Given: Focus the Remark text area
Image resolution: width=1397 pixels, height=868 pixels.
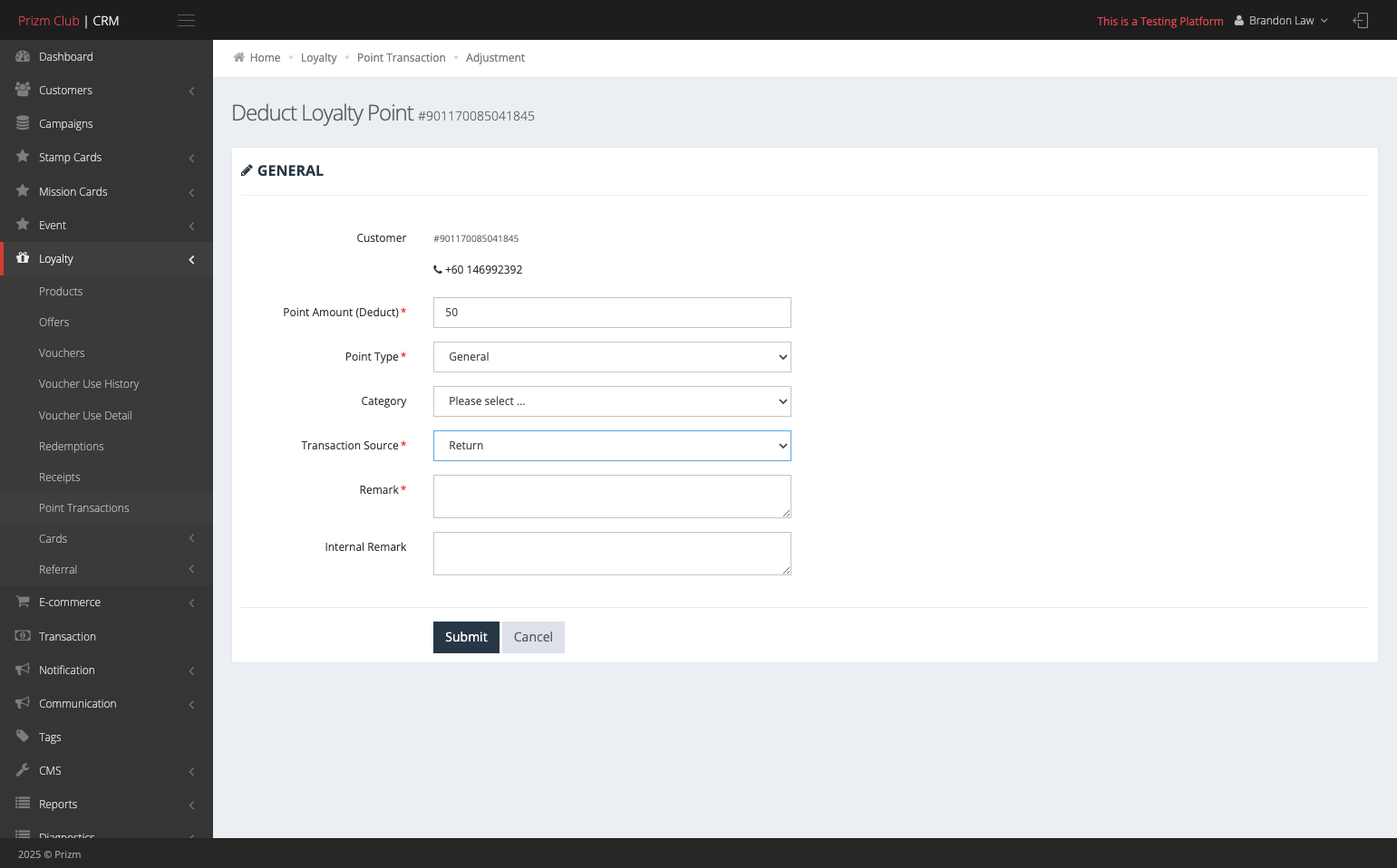Looking at the screenshot, I should [x=612, y=497].
